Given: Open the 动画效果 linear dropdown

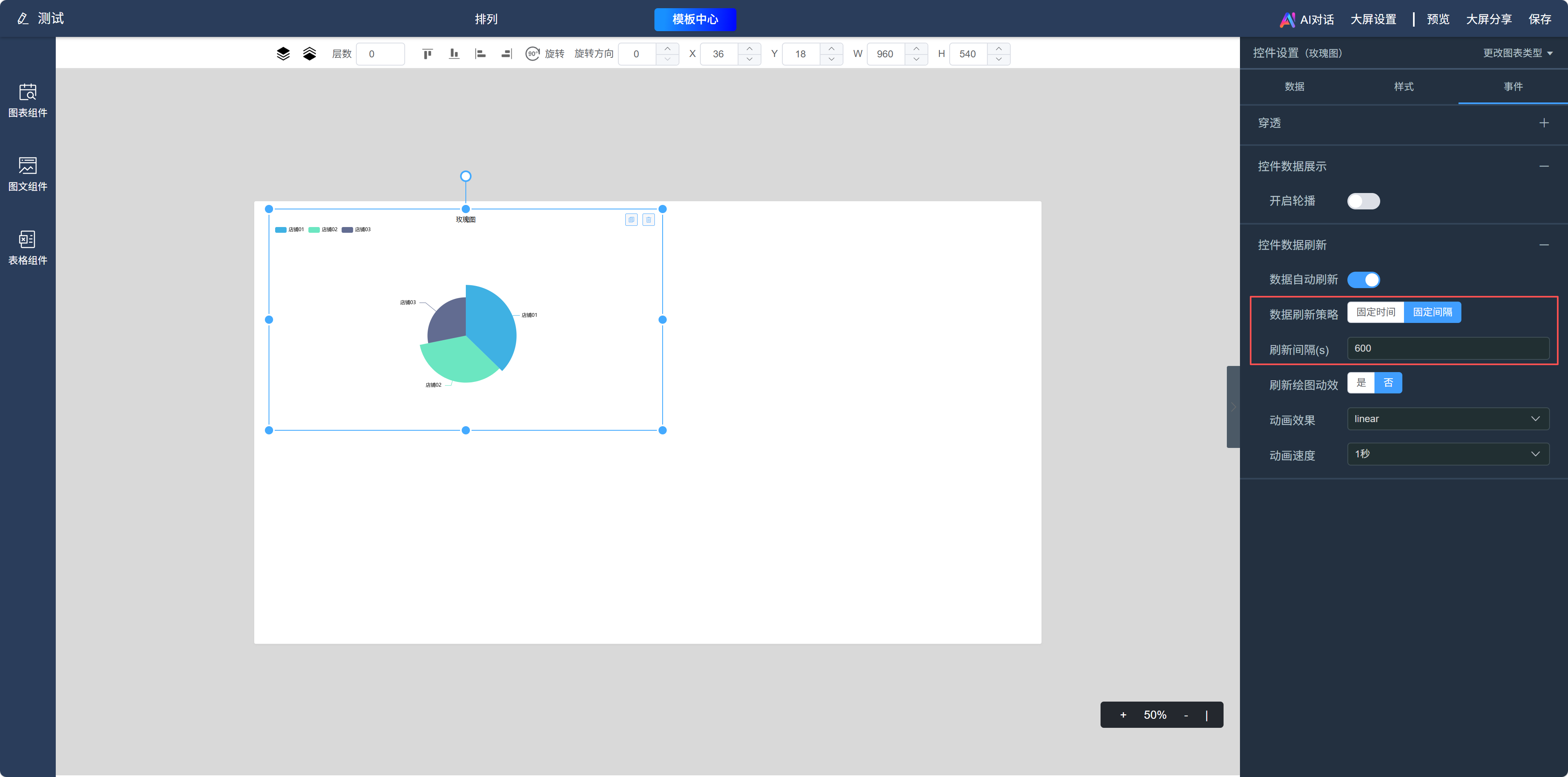Looking at the screenshot, I should coord(1448,418).
